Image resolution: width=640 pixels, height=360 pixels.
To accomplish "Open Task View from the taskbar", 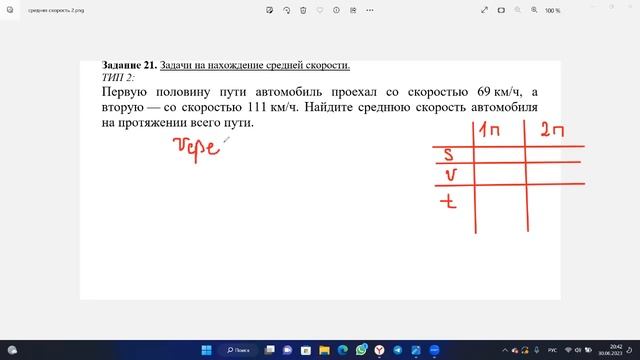I will pos(269,350).
